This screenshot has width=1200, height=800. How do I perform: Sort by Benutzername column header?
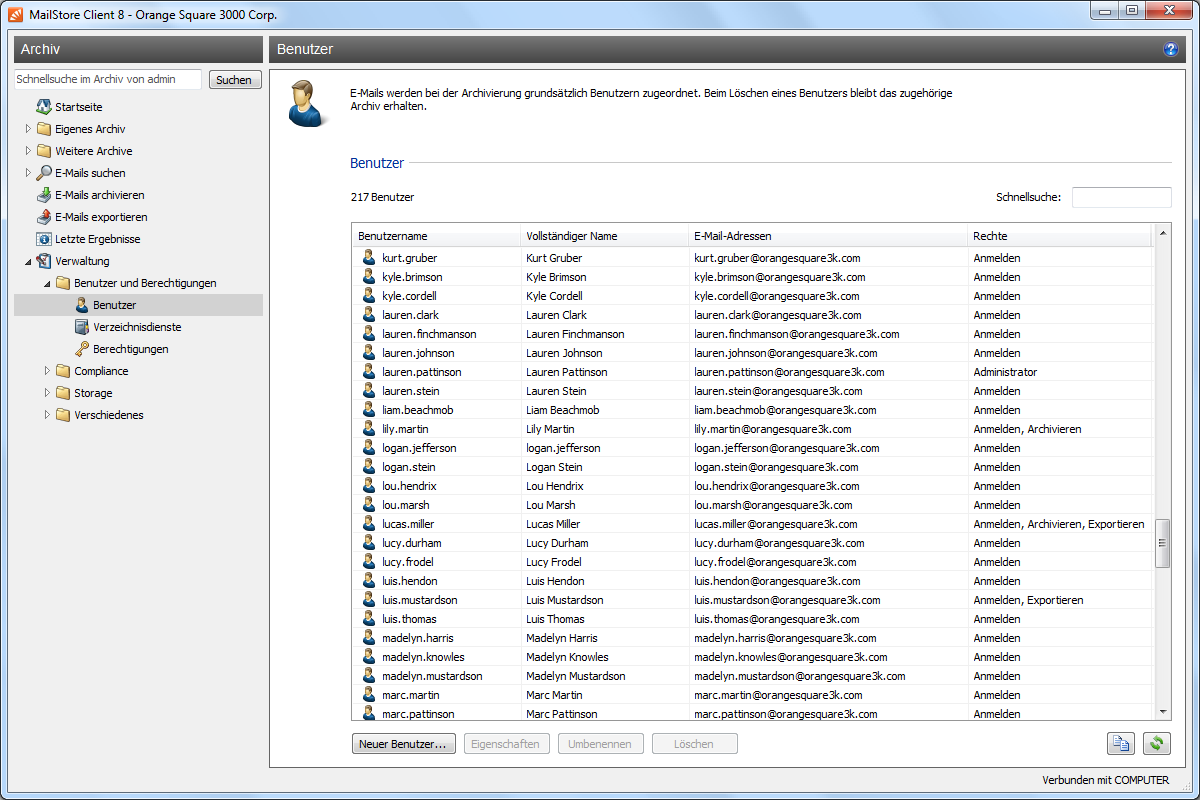click(x=393, y=236)
